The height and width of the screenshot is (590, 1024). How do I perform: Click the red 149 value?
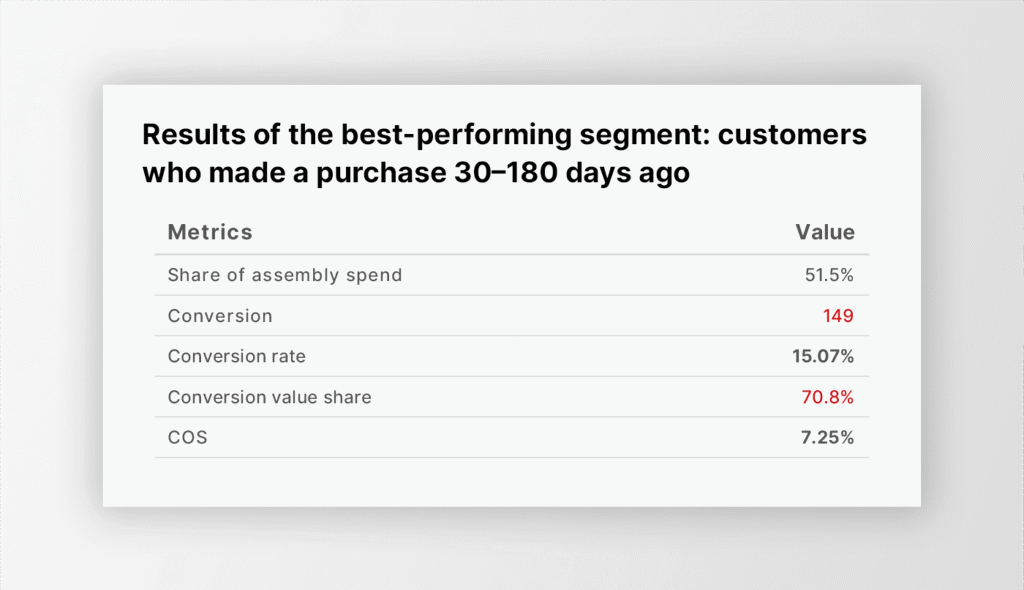838,316
